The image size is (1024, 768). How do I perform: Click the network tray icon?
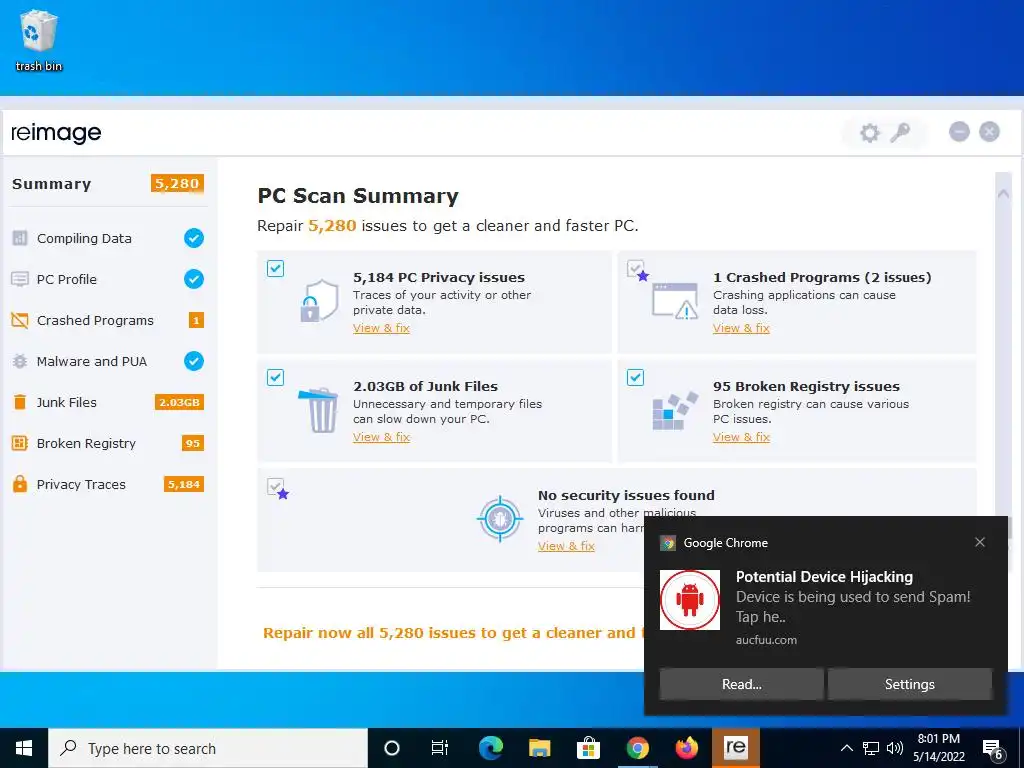(871, 748)
